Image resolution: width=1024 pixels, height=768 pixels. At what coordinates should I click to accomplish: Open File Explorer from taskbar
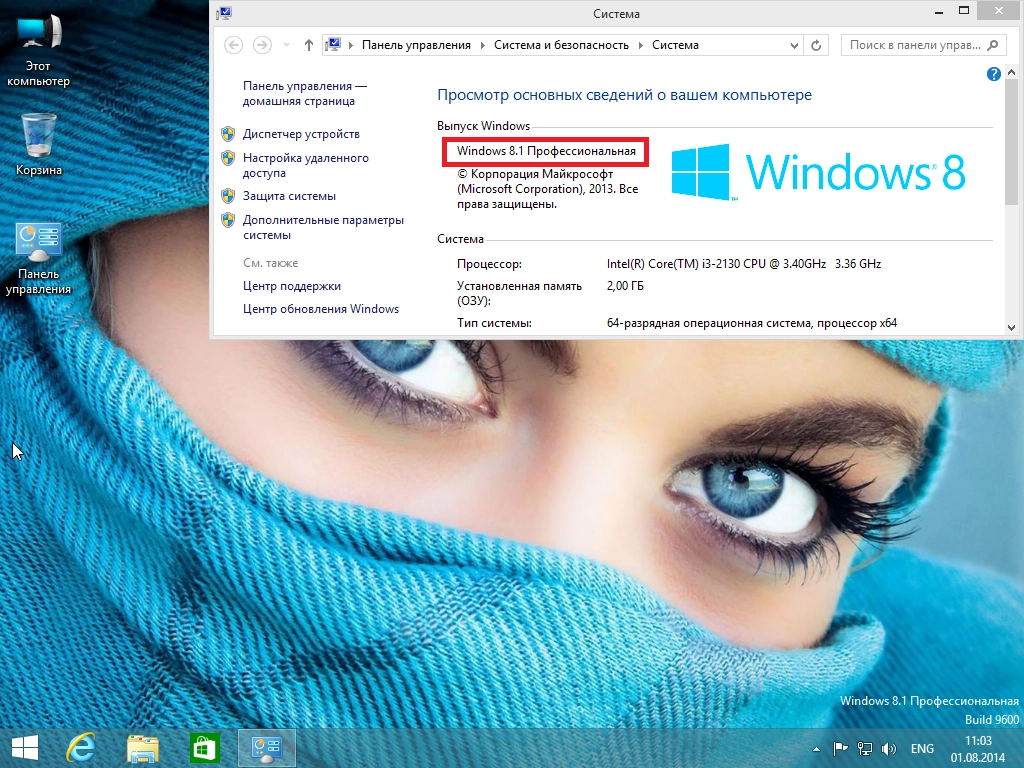142,748
